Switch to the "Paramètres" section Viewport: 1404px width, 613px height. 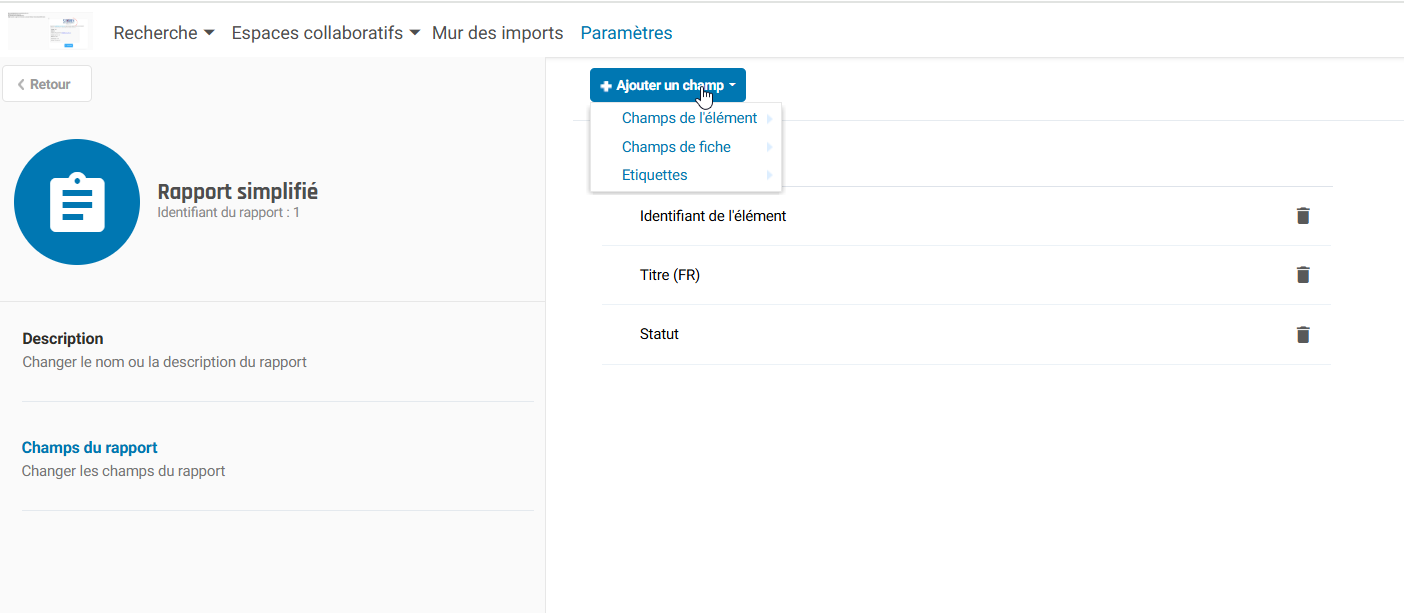tap(626, 32)
